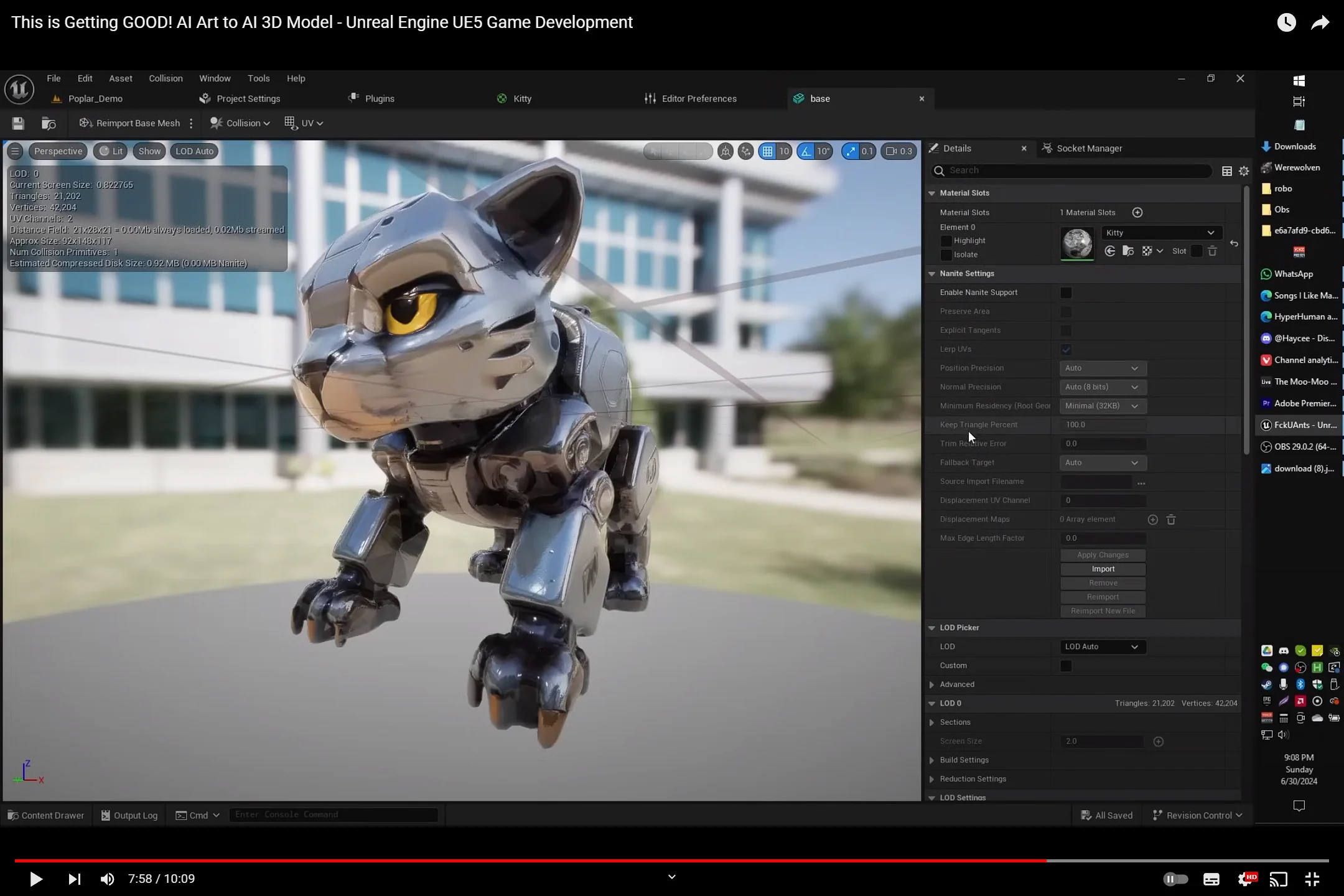Open viewport options hamburger menu
1344x896 pixels.
point(16,151)
